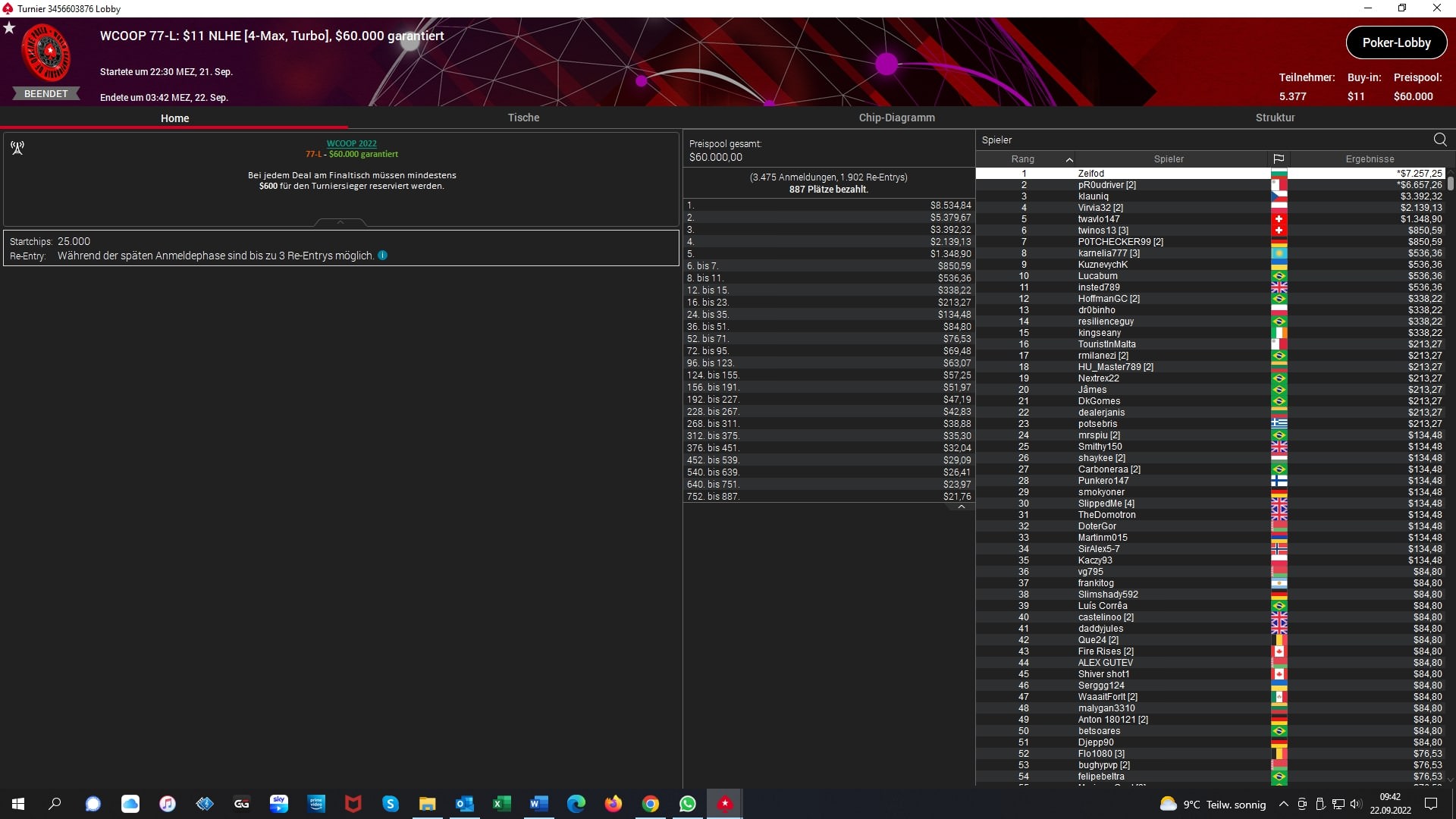Open Sky app from the taskbar

tap(279, 804)
